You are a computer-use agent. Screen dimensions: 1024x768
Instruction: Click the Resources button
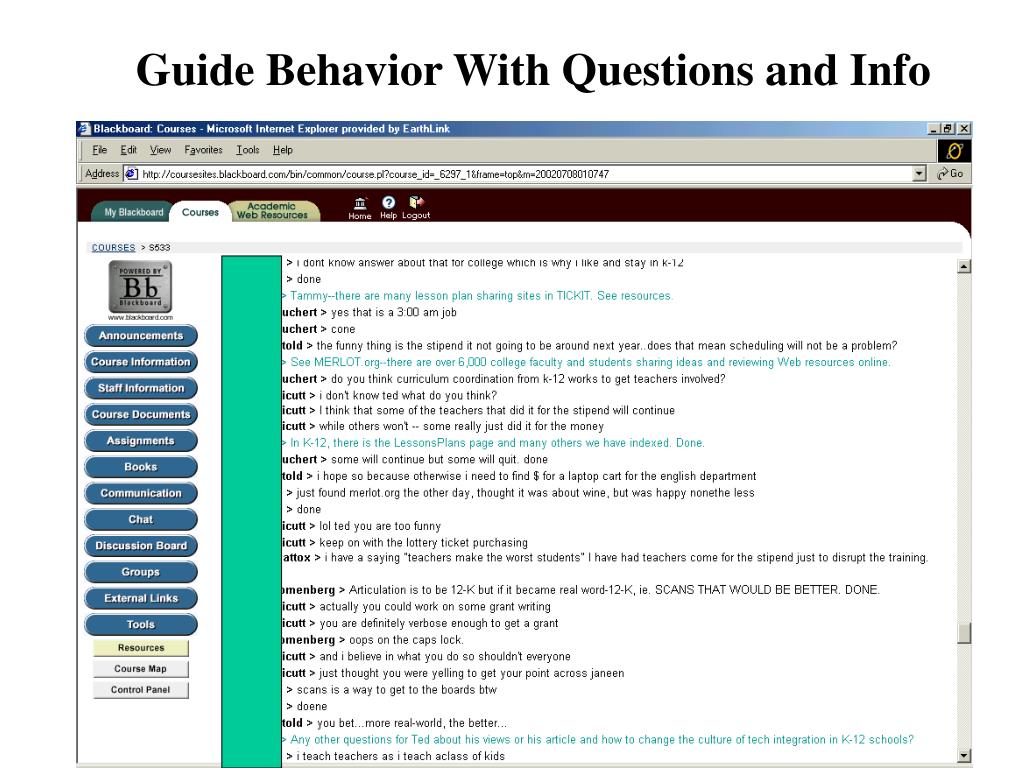(x=141, y=648)
